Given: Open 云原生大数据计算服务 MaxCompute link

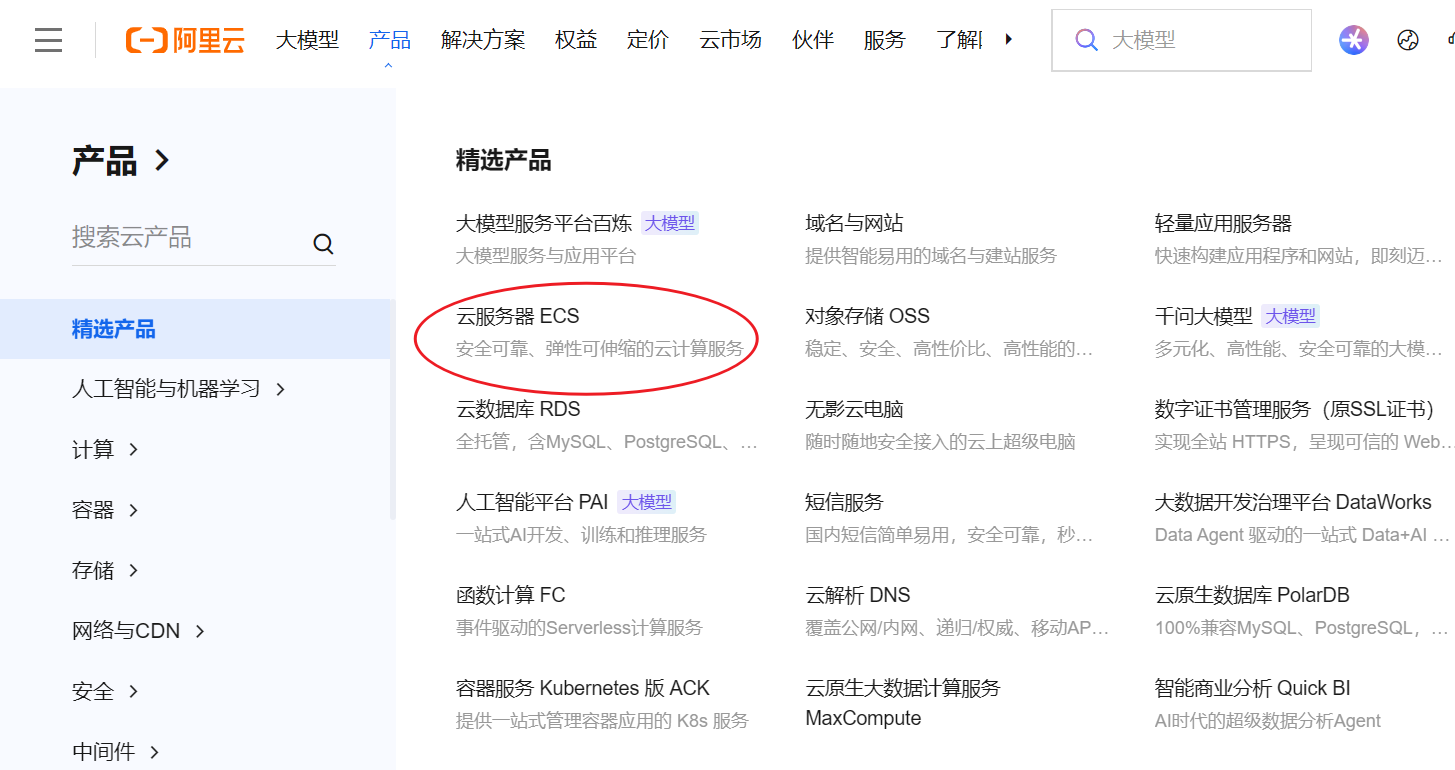Looking at the screenshot, I should tap(903, 703).
